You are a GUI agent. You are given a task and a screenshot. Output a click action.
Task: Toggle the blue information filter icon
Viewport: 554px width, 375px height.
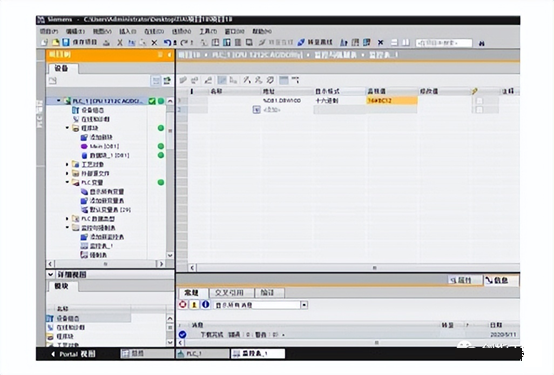(x=205, y=304)
